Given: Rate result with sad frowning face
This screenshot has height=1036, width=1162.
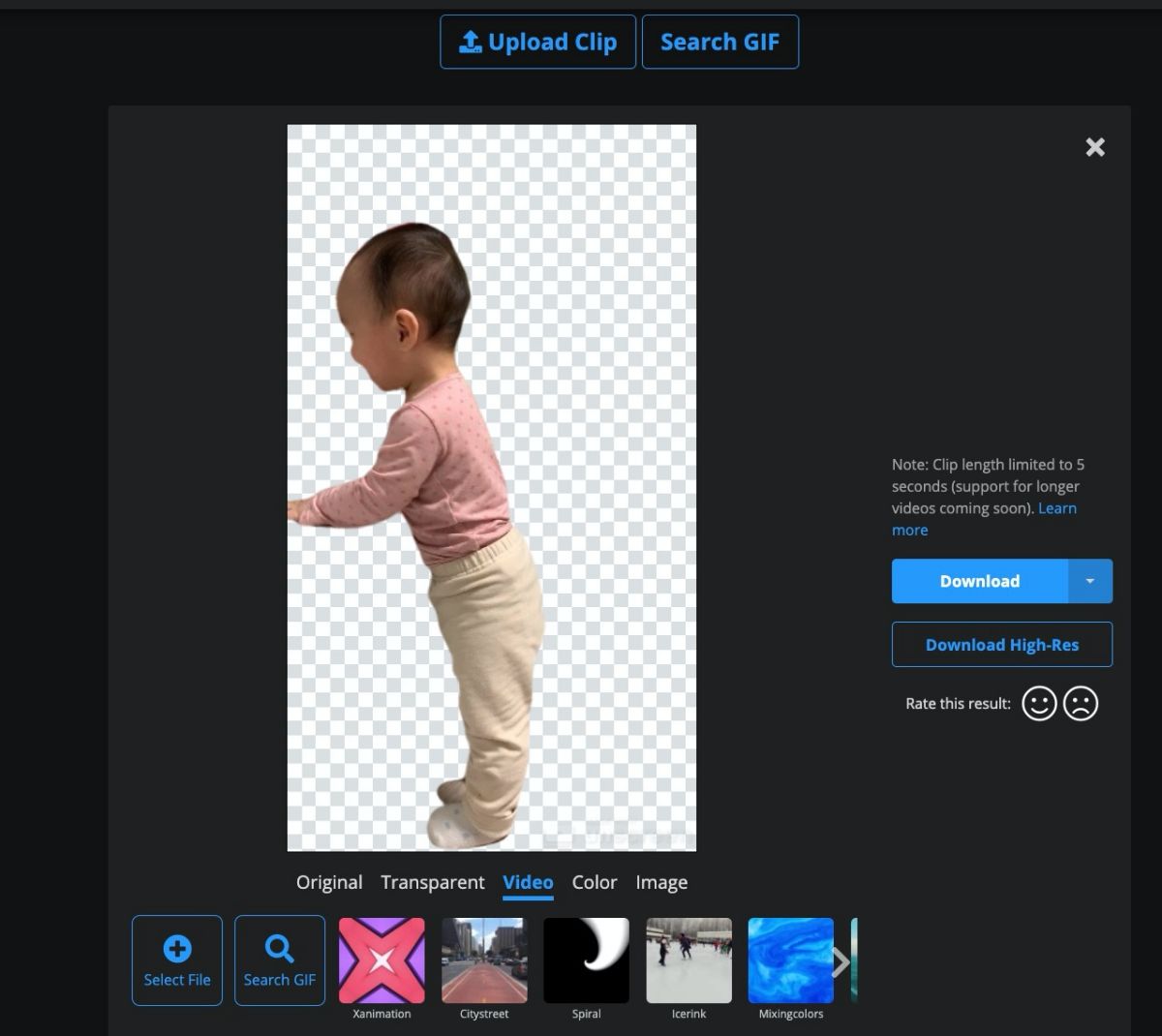Looking at the screenshot, I should tap(1081, 703).
